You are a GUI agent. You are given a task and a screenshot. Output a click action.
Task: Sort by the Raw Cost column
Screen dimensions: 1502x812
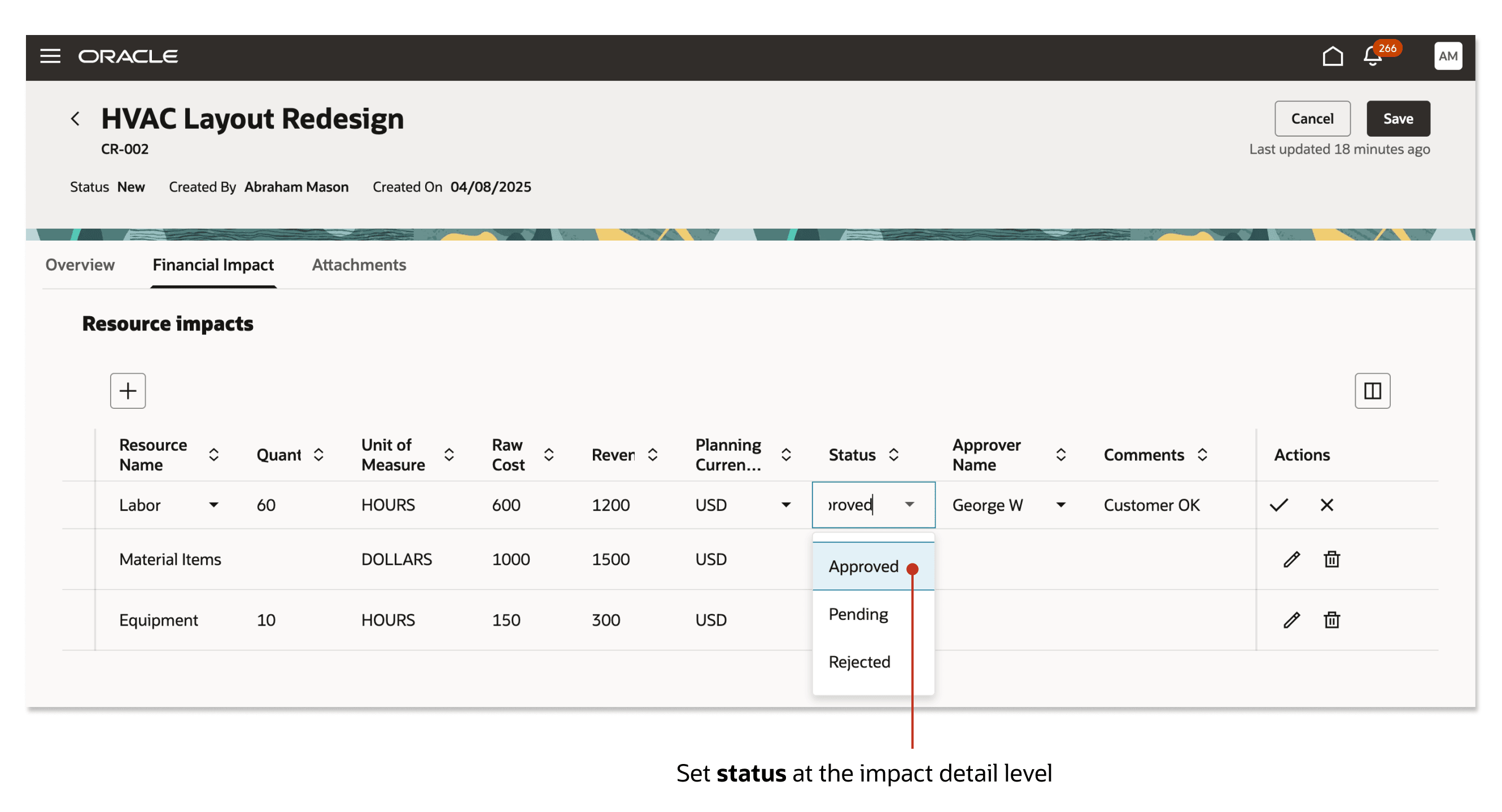click(x=549, y=455)
